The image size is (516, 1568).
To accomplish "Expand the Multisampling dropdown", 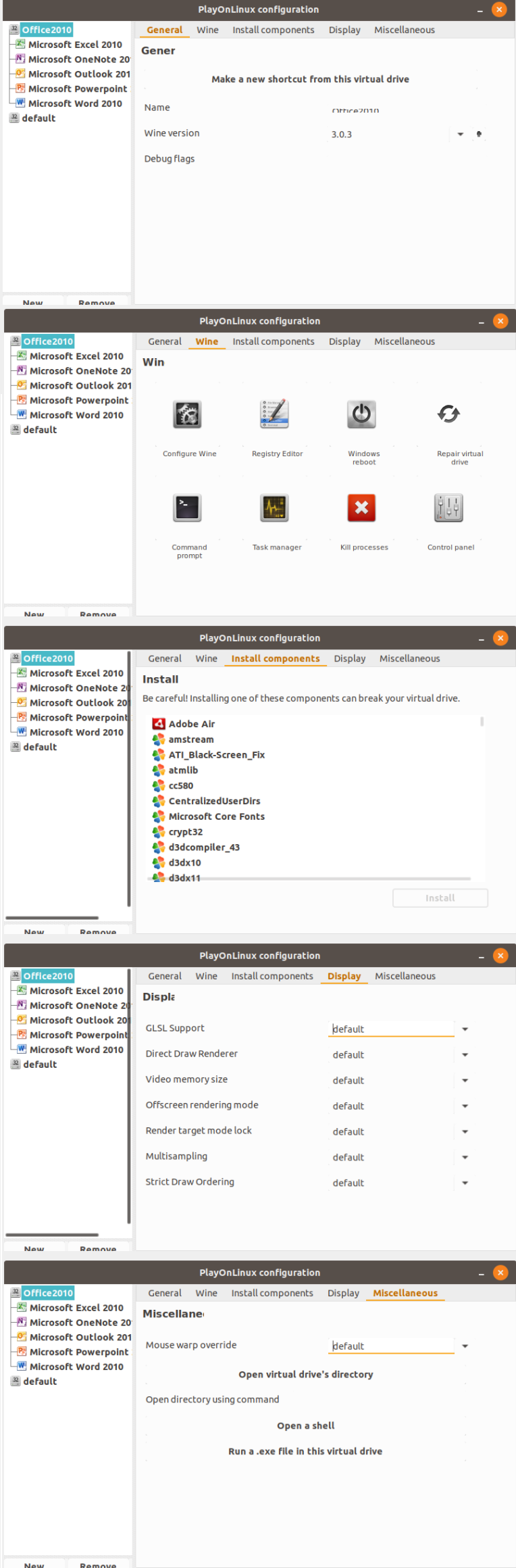I will pos(465,1158).
